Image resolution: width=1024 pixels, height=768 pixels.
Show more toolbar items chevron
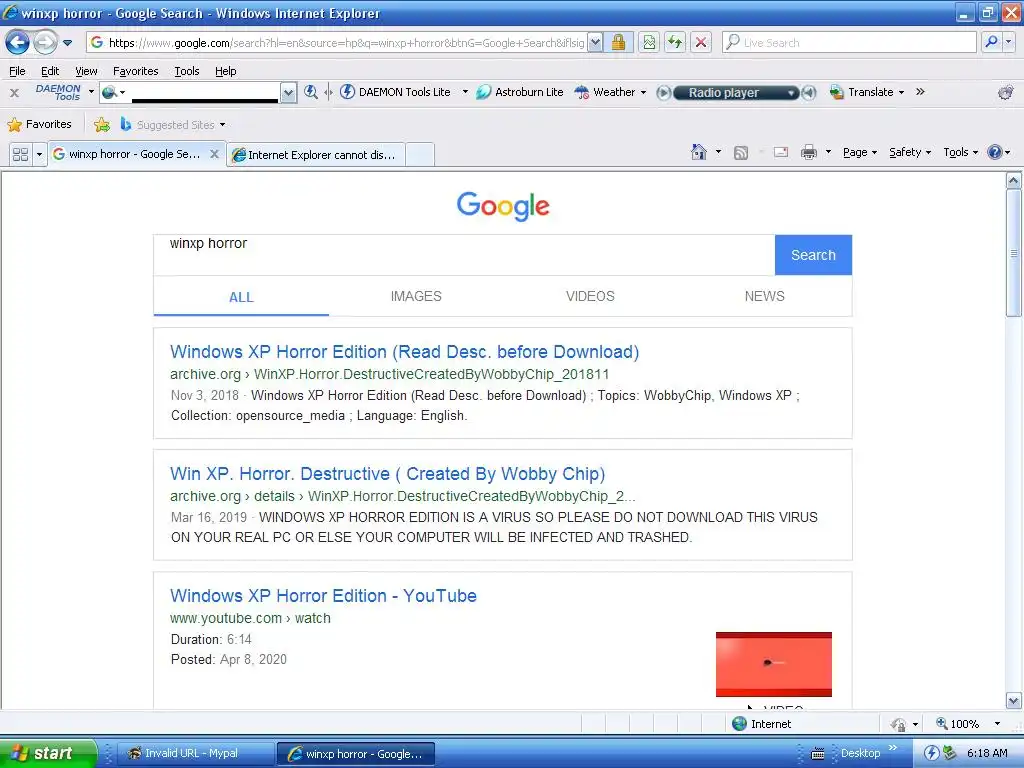pos(920,91)
